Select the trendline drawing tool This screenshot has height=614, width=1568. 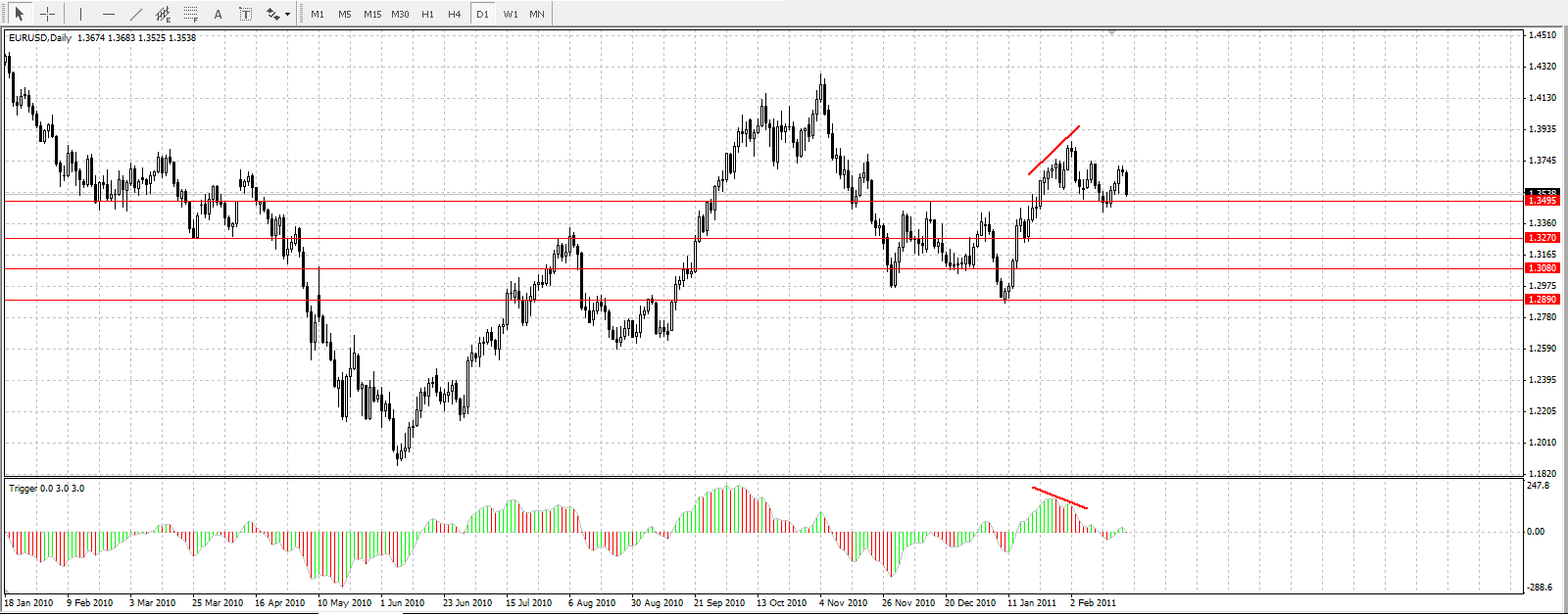coord(136,15)
